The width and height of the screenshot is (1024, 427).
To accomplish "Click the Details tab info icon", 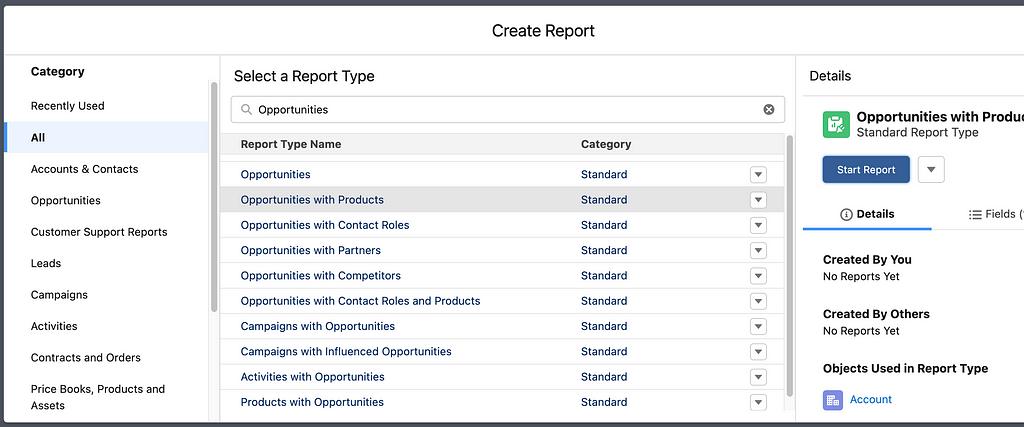I will click(x=846, y=214).
